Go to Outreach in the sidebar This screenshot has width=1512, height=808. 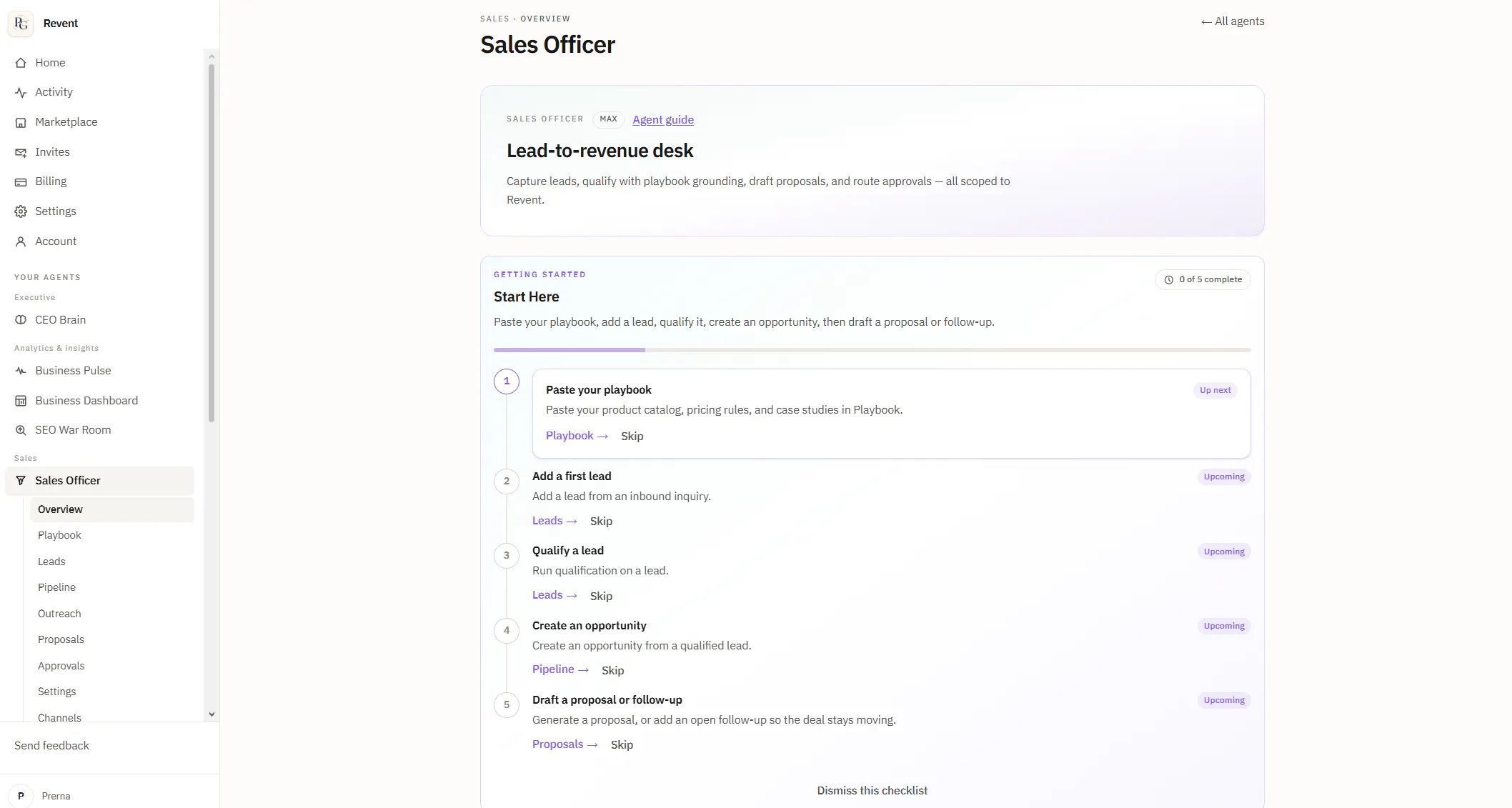[112, 614]
